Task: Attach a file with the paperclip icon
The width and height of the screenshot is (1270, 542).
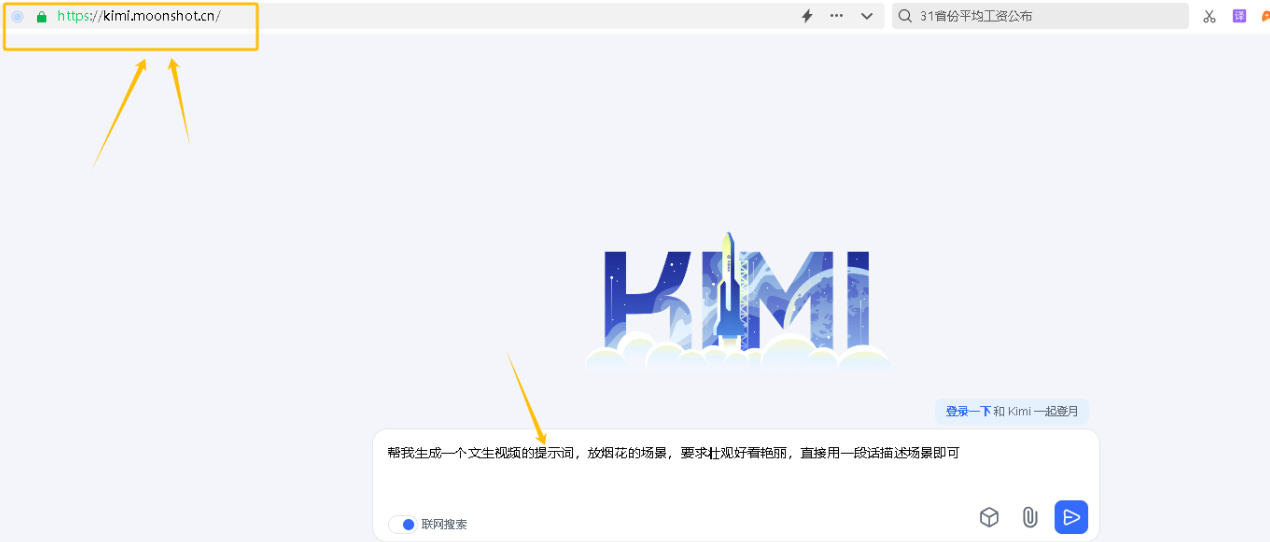Action: pyautogui.click(x=1029, y=517)
